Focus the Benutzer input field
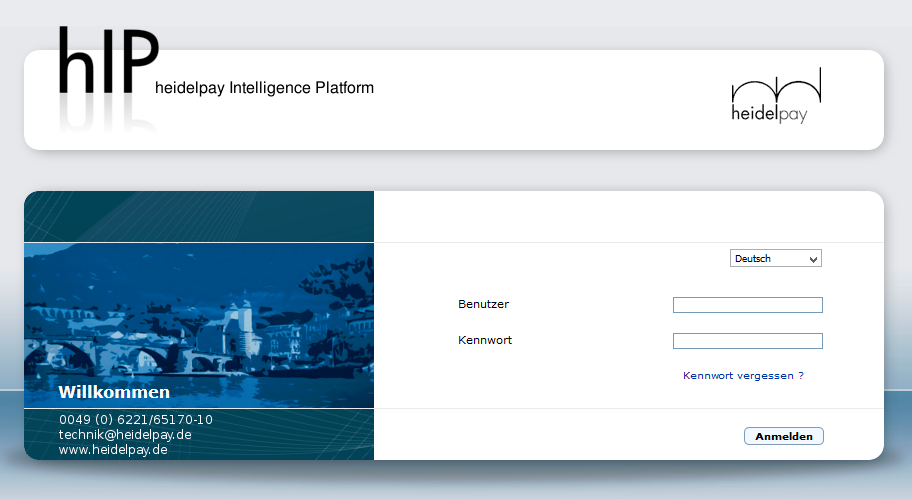The image size is (912, 499). (x=747, y=305)
